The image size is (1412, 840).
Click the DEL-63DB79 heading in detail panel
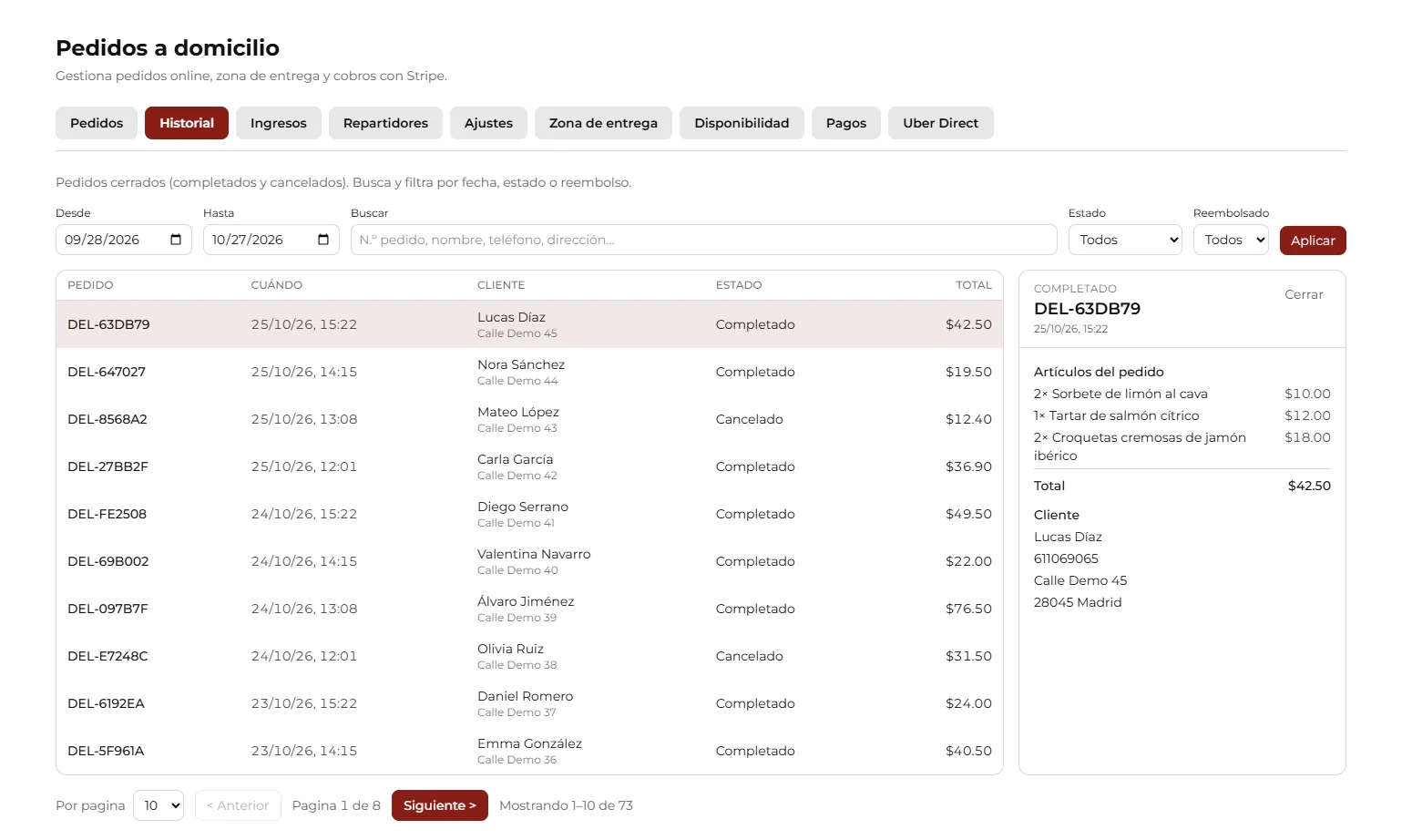(1087, 309)
